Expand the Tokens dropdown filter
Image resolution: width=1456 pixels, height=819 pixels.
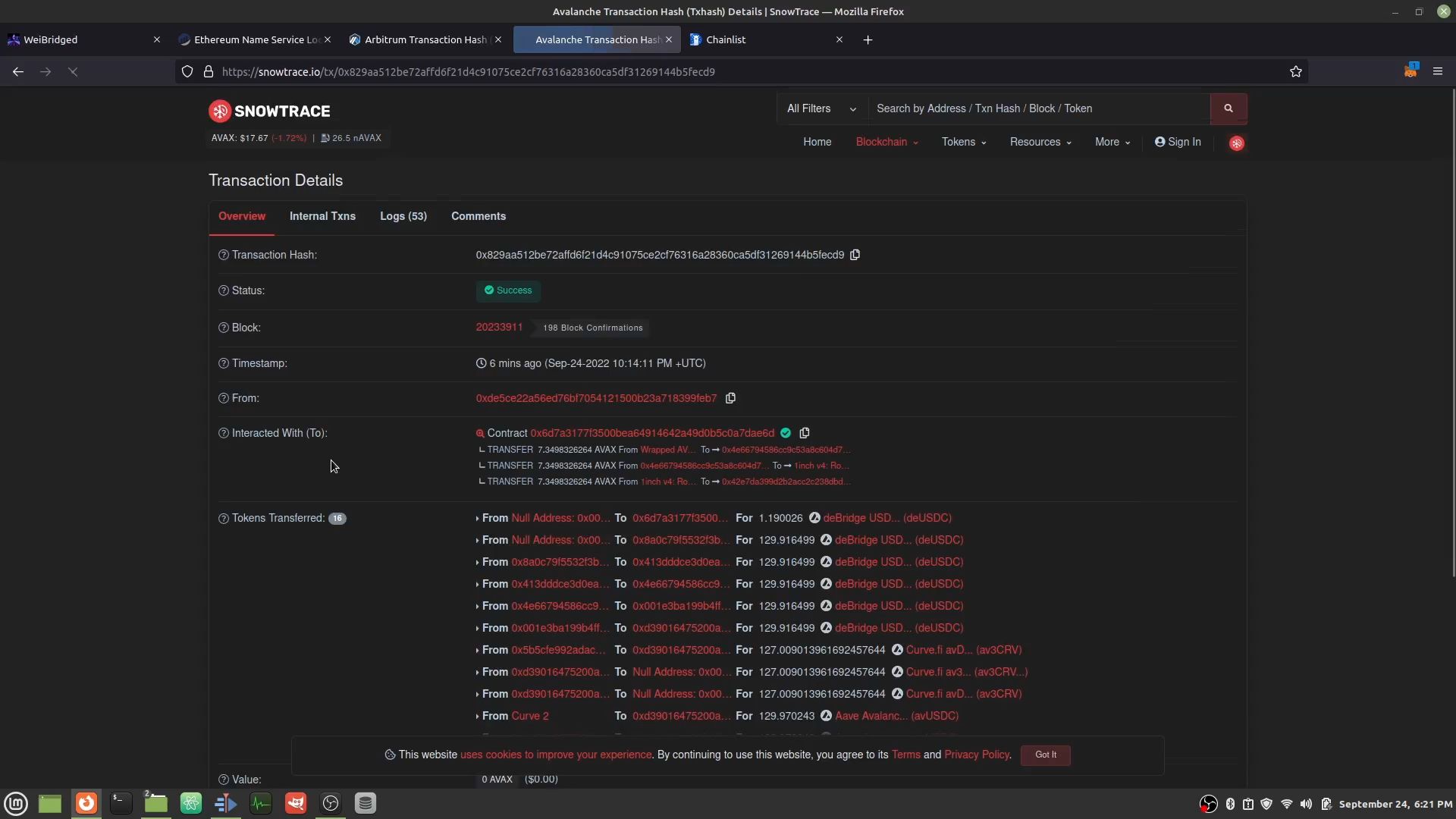(x=963, y=141)
